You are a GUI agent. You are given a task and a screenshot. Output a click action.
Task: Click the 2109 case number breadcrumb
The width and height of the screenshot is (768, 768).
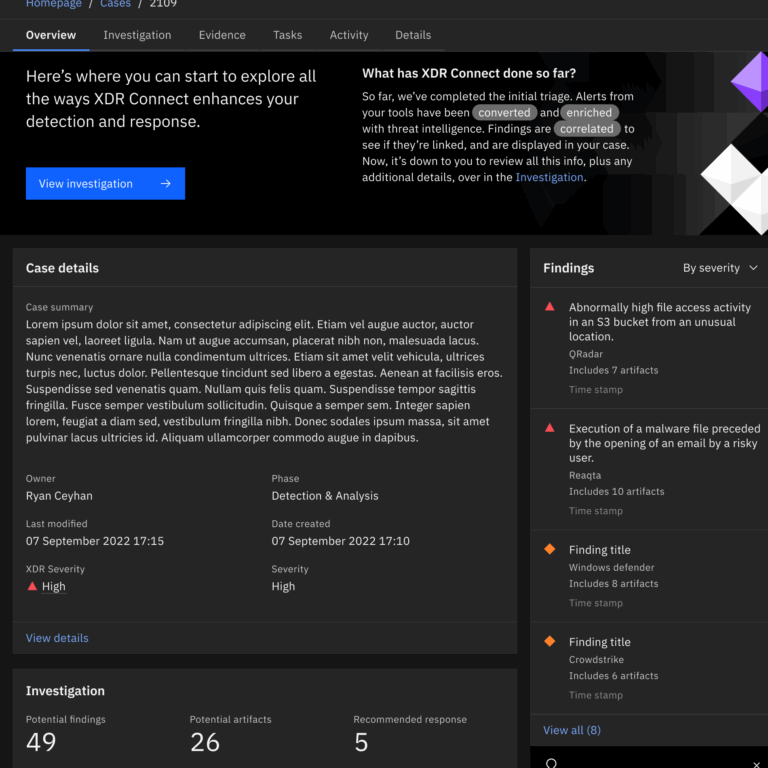tap(163, 3)
